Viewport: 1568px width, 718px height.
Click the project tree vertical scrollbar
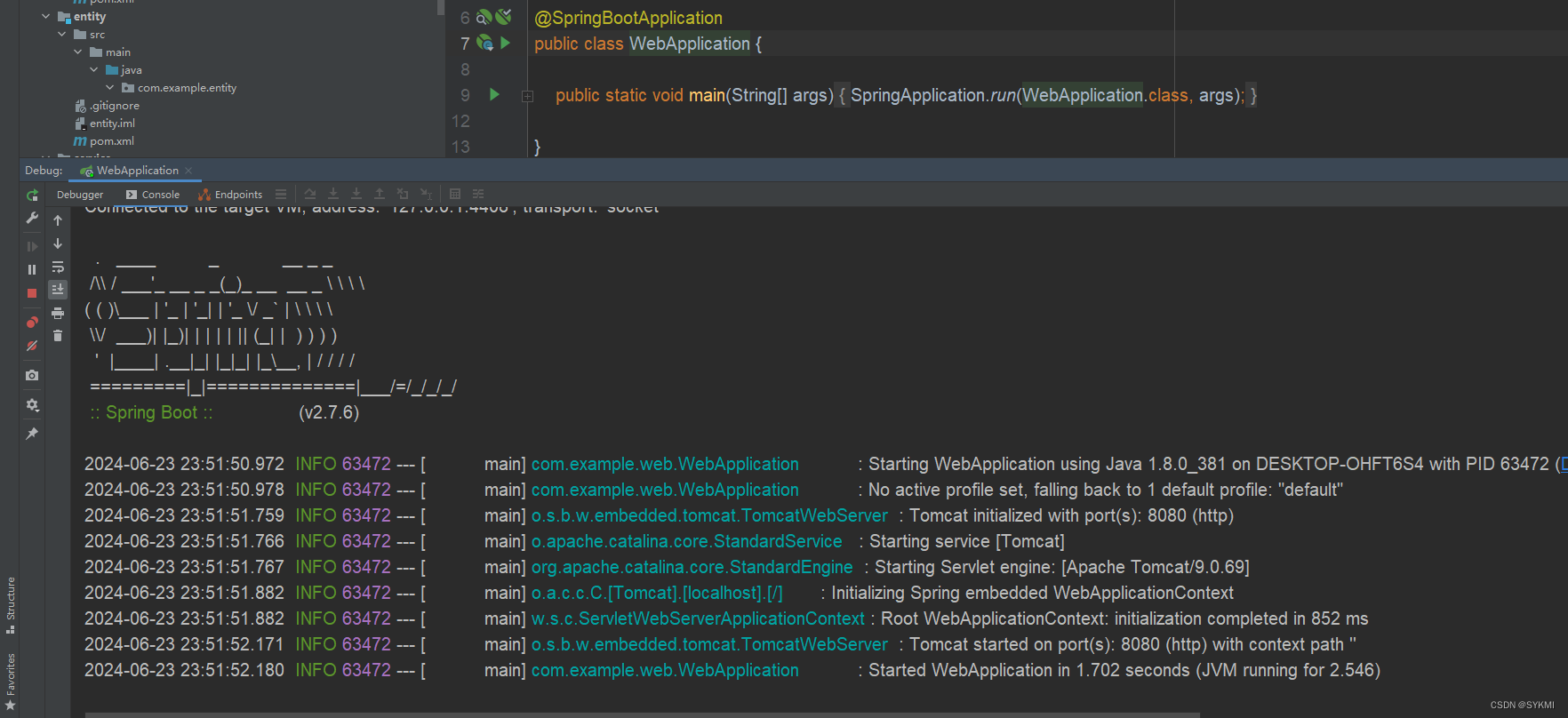tap(441, 8)
